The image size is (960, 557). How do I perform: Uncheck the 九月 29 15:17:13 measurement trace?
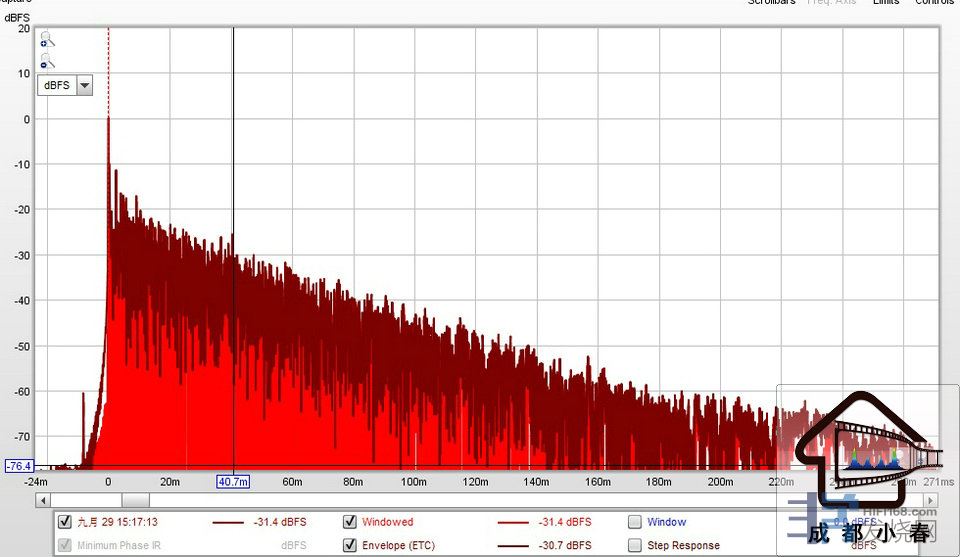pyautogui.click(x=65, y=522)
